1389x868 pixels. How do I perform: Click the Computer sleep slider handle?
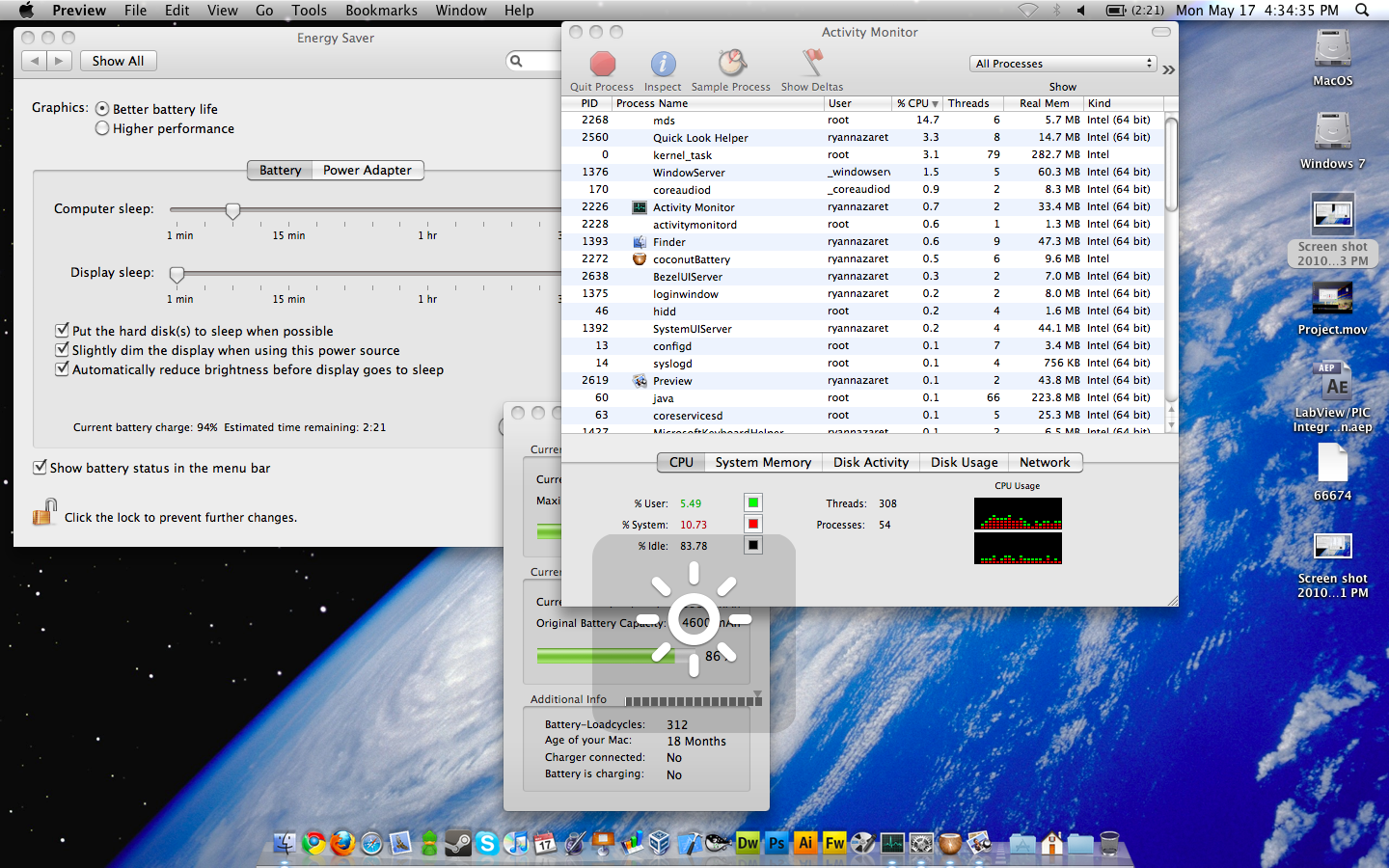pos(232,210)
